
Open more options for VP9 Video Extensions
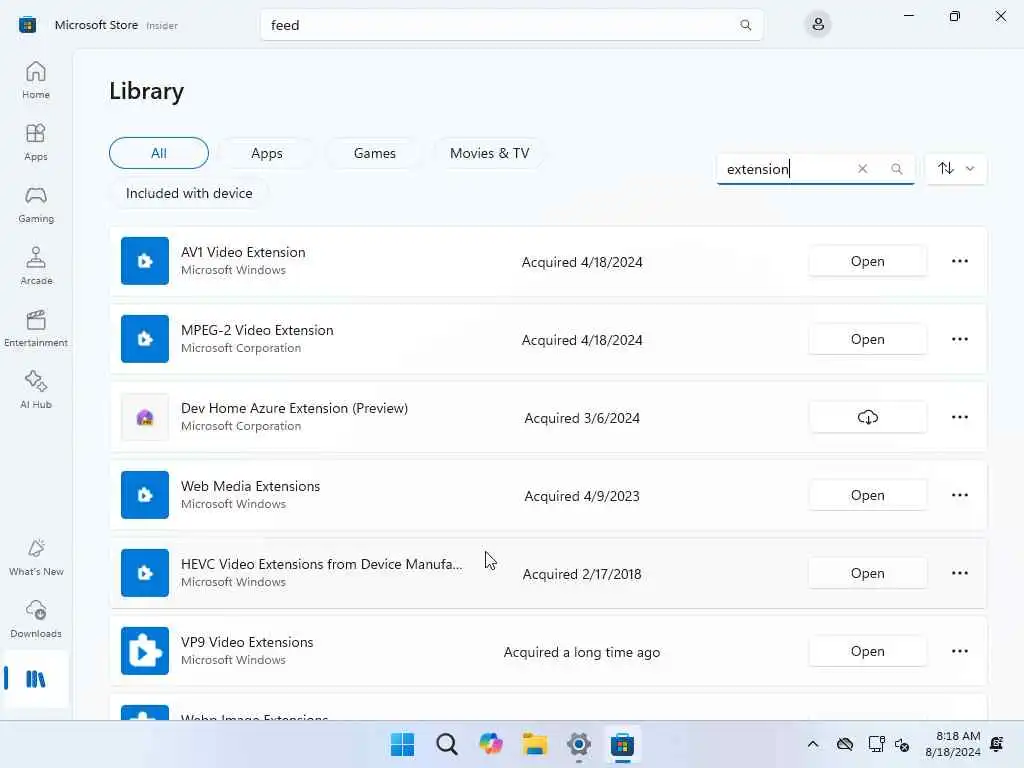coord(959,651)
